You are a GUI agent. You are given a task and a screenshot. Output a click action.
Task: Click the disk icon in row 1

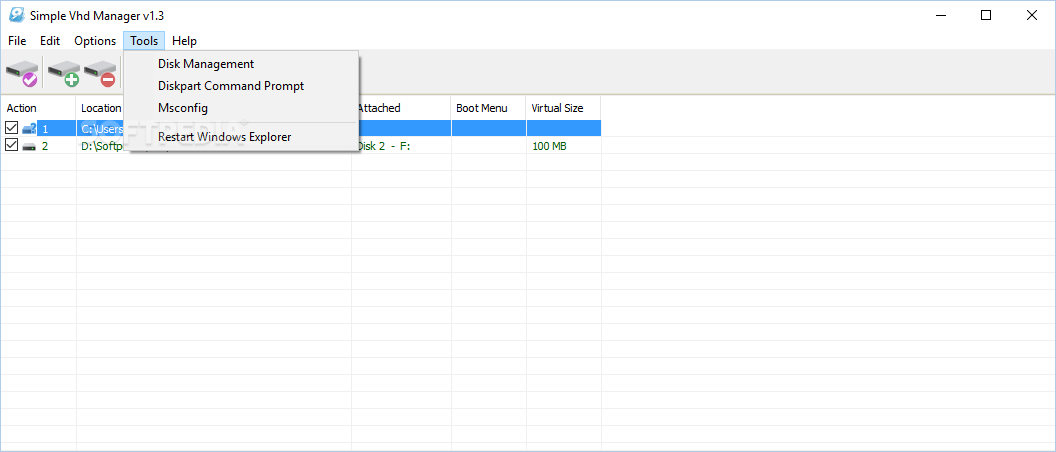29,128
